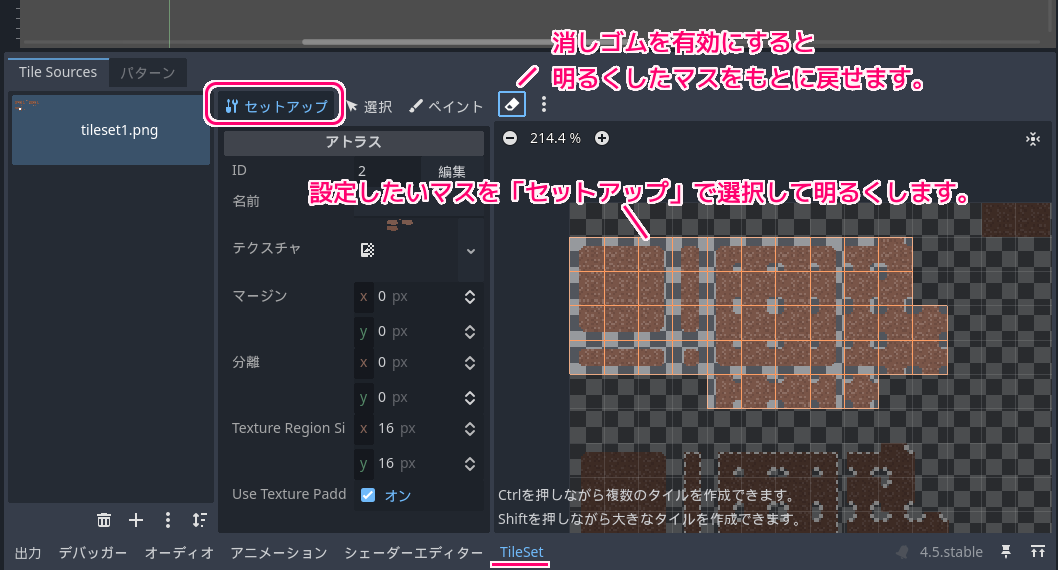Screen dimensions: 1058x570
Task: Open the three-dot menu next to the eraser
Action: pos(544,104)
